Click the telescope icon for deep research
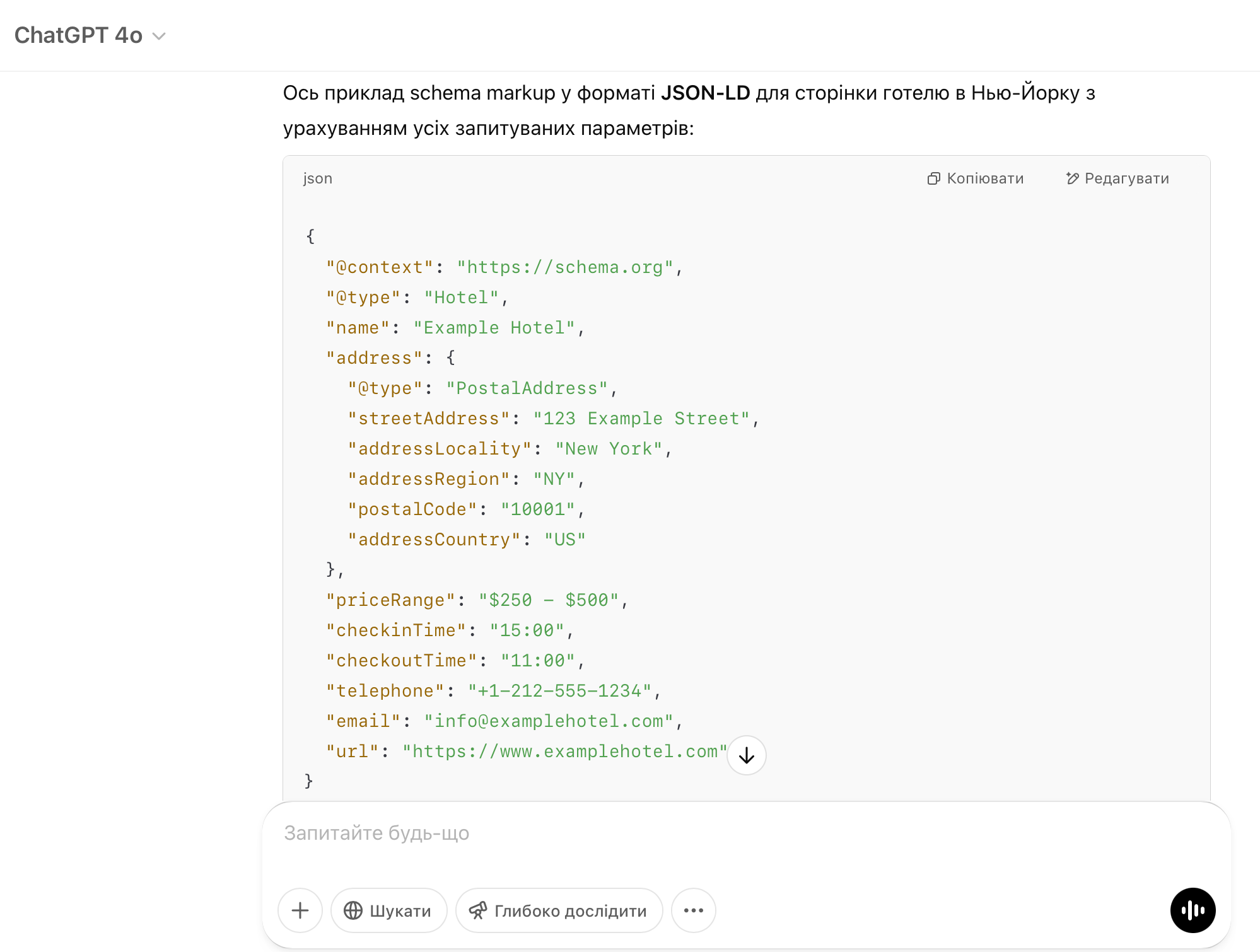The image size is (1260, 952). pyautogui.click(x=478, y=910)
